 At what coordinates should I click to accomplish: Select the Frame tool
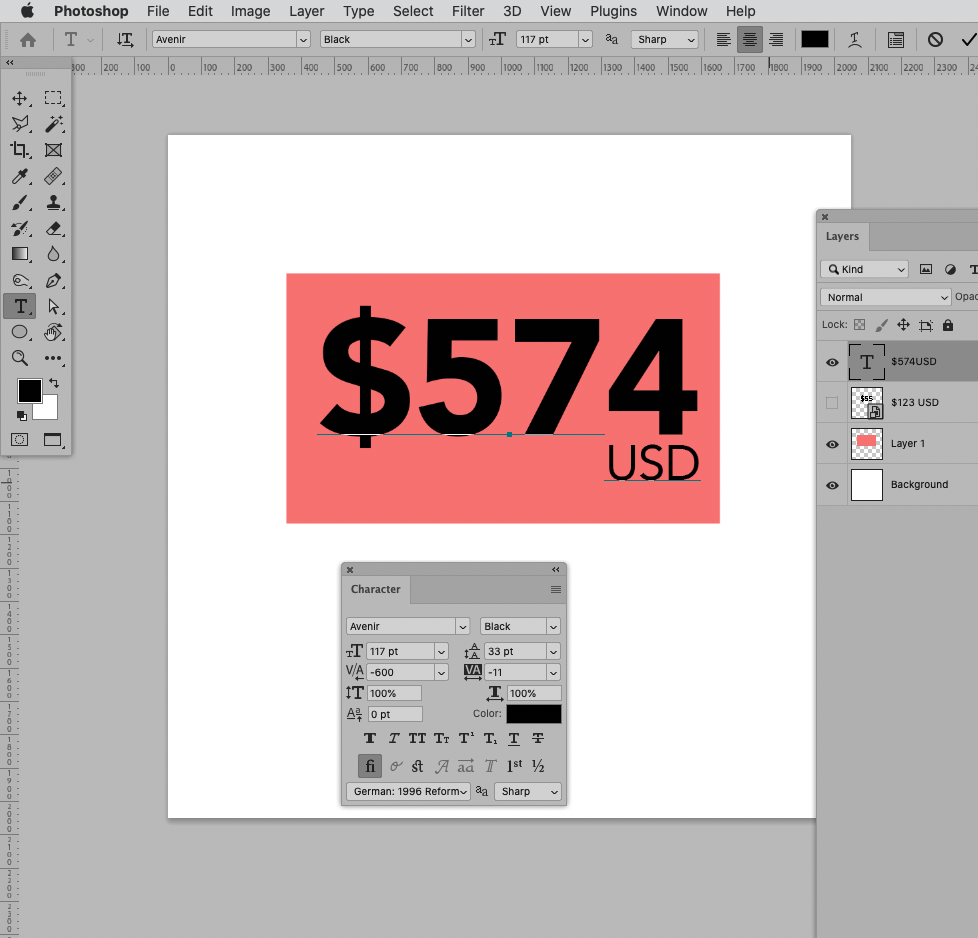[53, 150]
